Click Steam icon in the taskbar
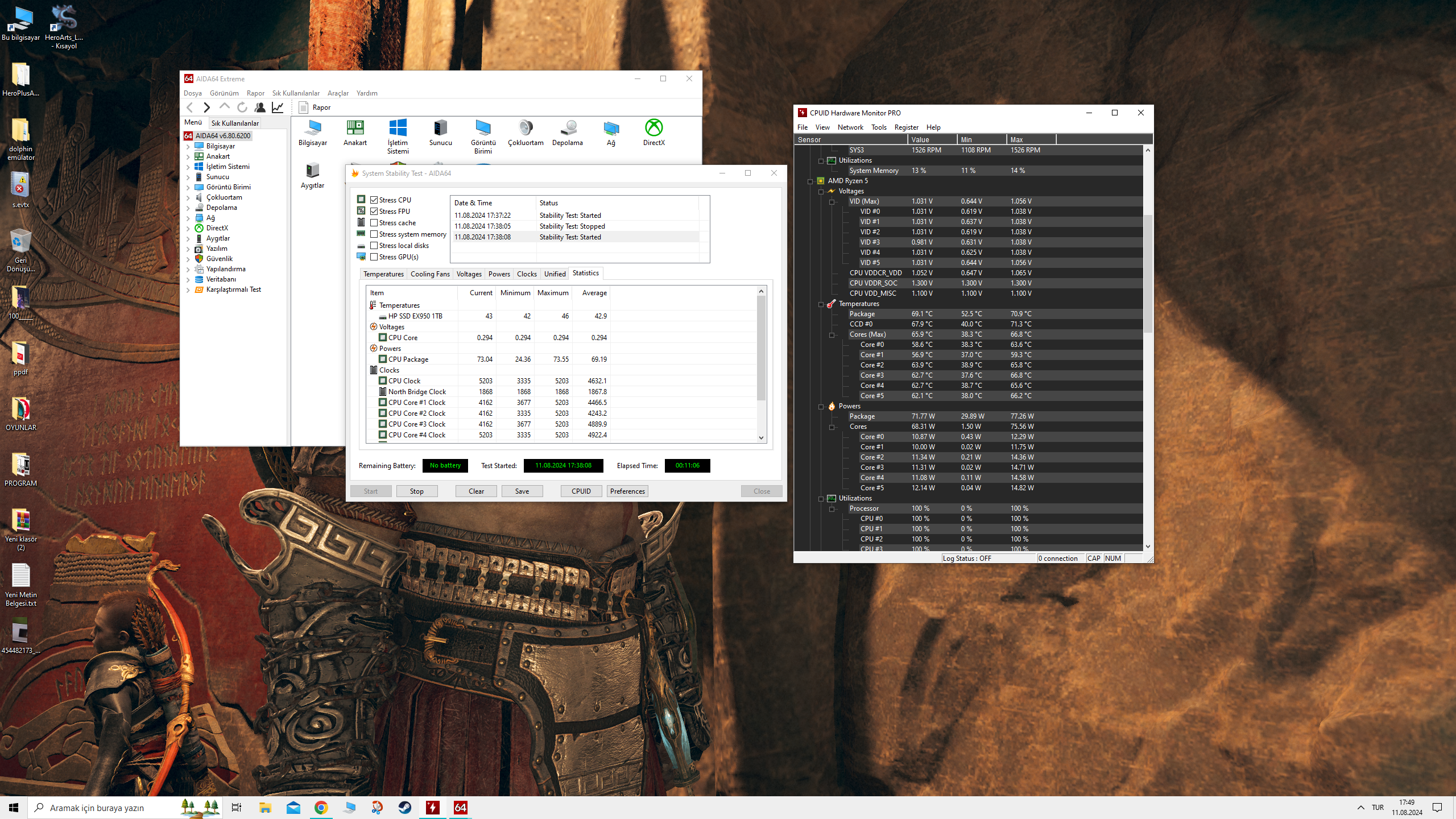 pyautogui.click(x=405, y=808)
